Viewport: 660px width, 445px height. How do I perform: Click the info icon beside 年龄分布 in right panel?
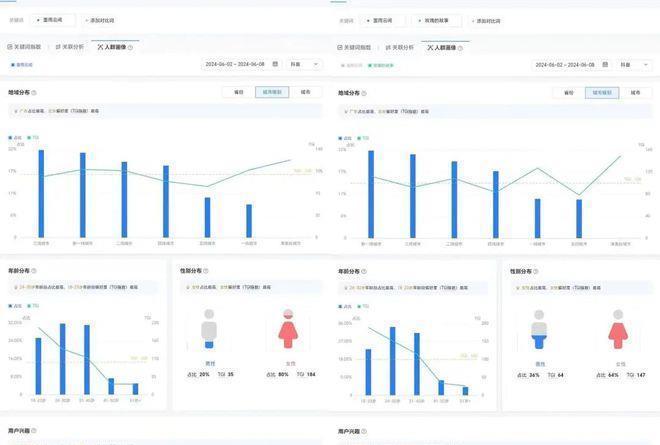coord(365,270)
